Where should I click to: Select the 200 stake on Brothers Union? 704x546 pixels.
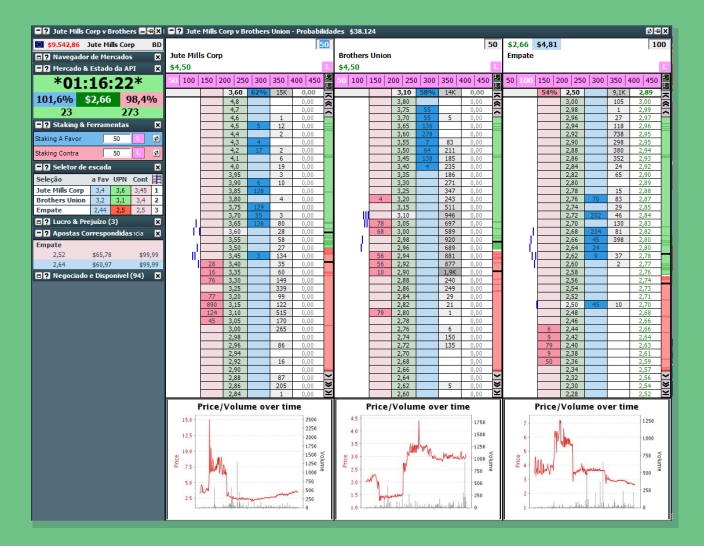pyautogui.click(x=393, y=80)
